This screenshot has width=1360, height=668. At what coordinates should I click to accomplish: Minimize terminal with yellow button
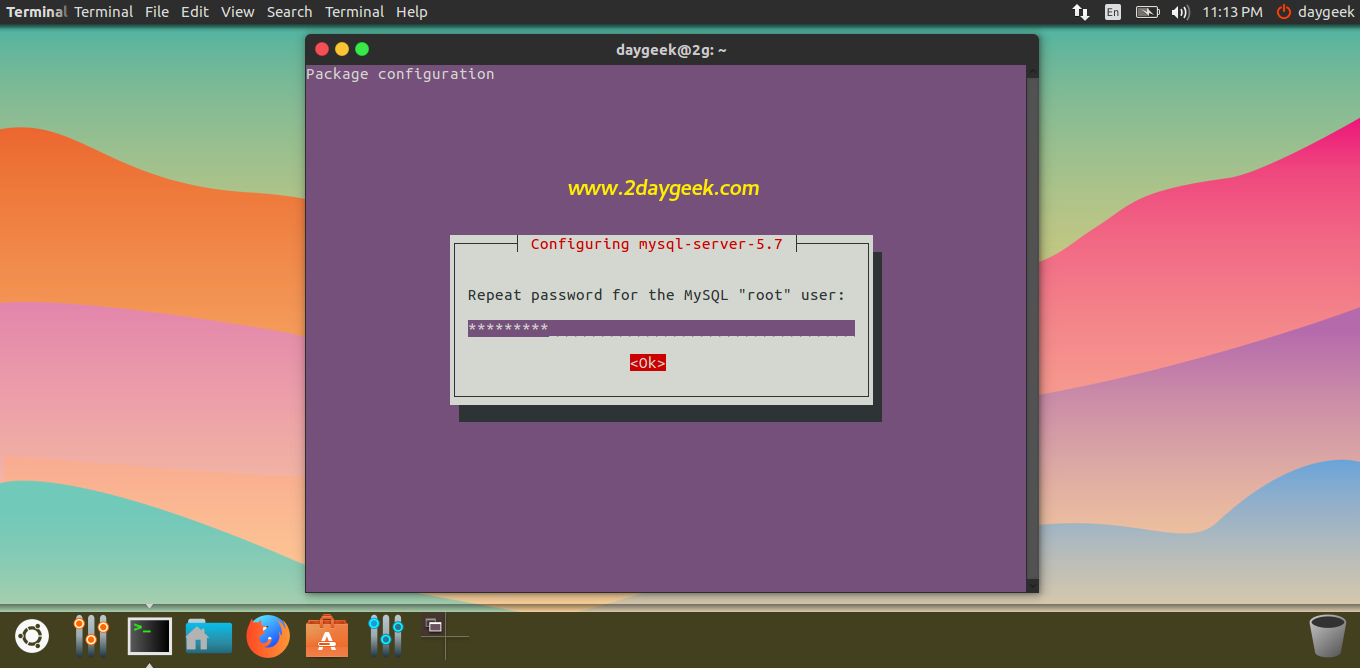tap(342, 49)
